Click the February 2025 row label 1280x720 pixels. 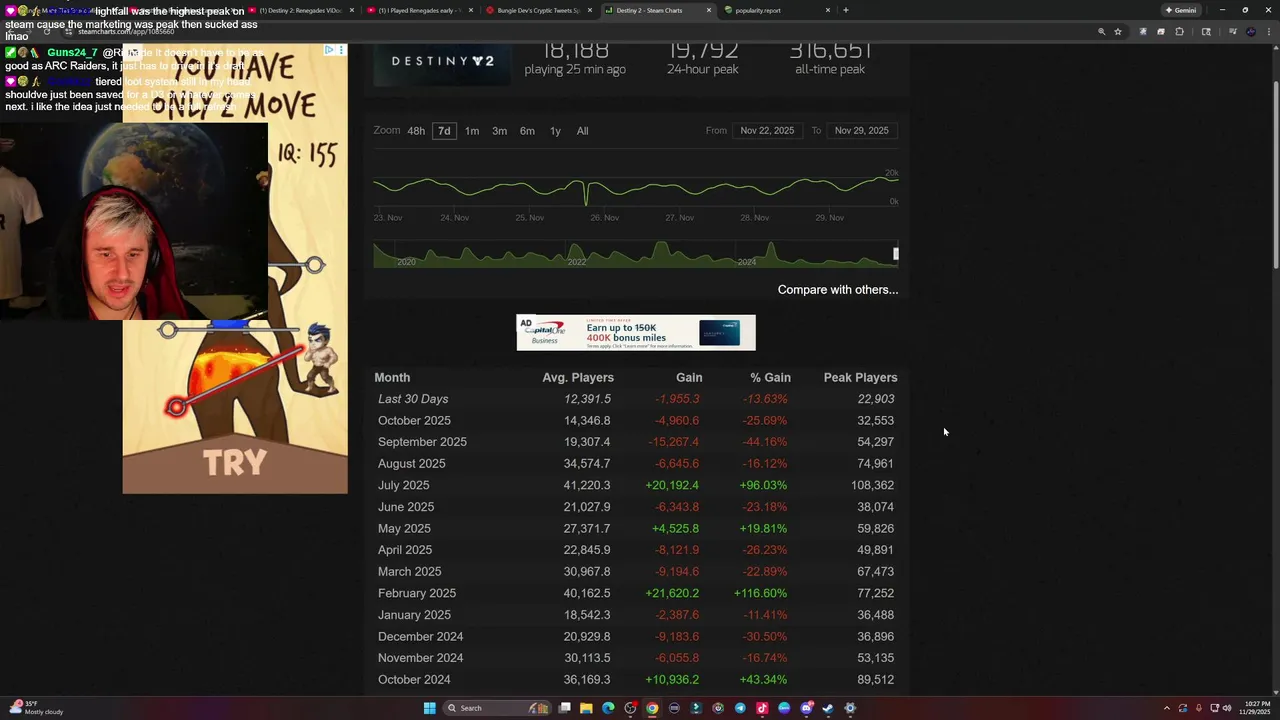tap(417, 593)
